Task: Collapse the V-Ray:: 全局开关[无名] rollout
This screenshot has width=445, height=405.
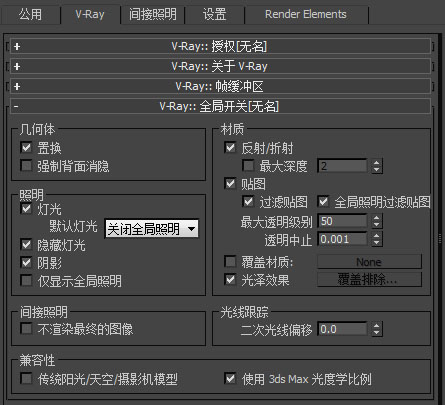Action: pos(220,106)
